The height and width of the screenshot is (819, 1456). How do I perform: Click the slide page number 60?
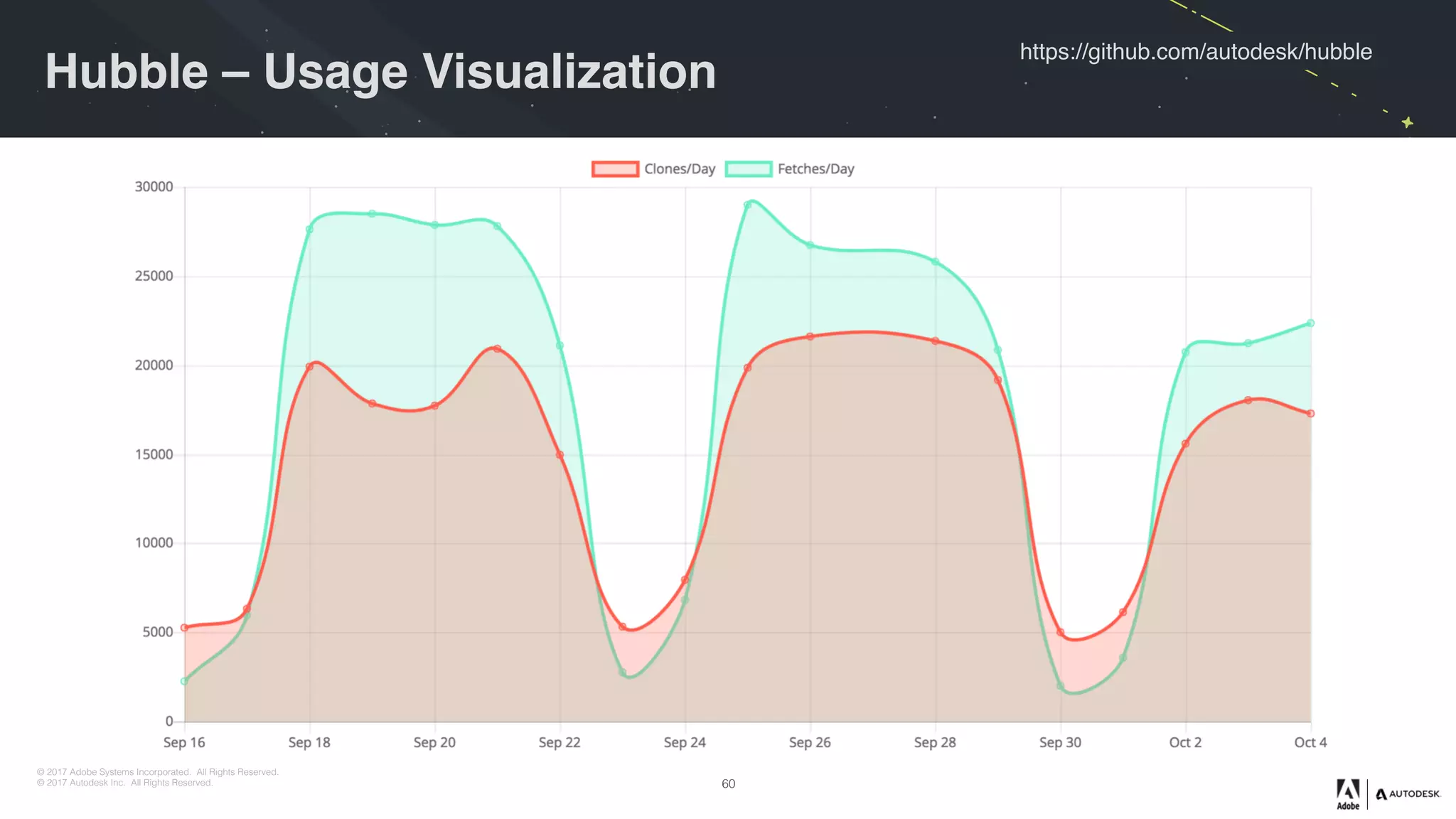tap(728, 783)
